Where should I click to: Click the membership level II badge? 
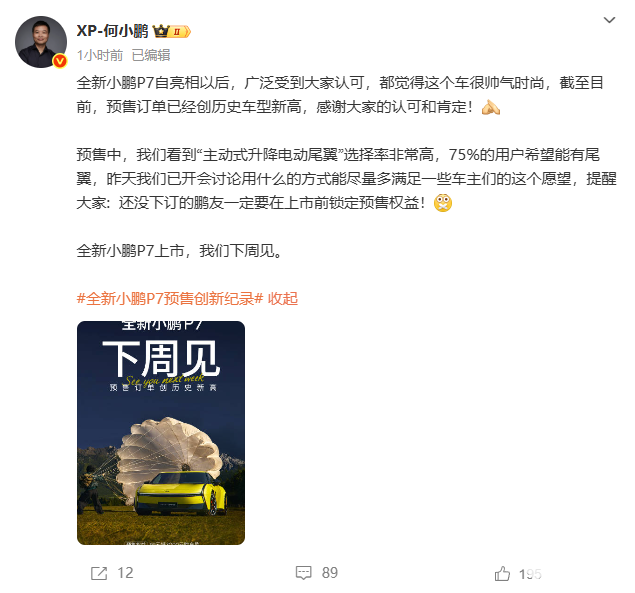[x=180, y=32]
